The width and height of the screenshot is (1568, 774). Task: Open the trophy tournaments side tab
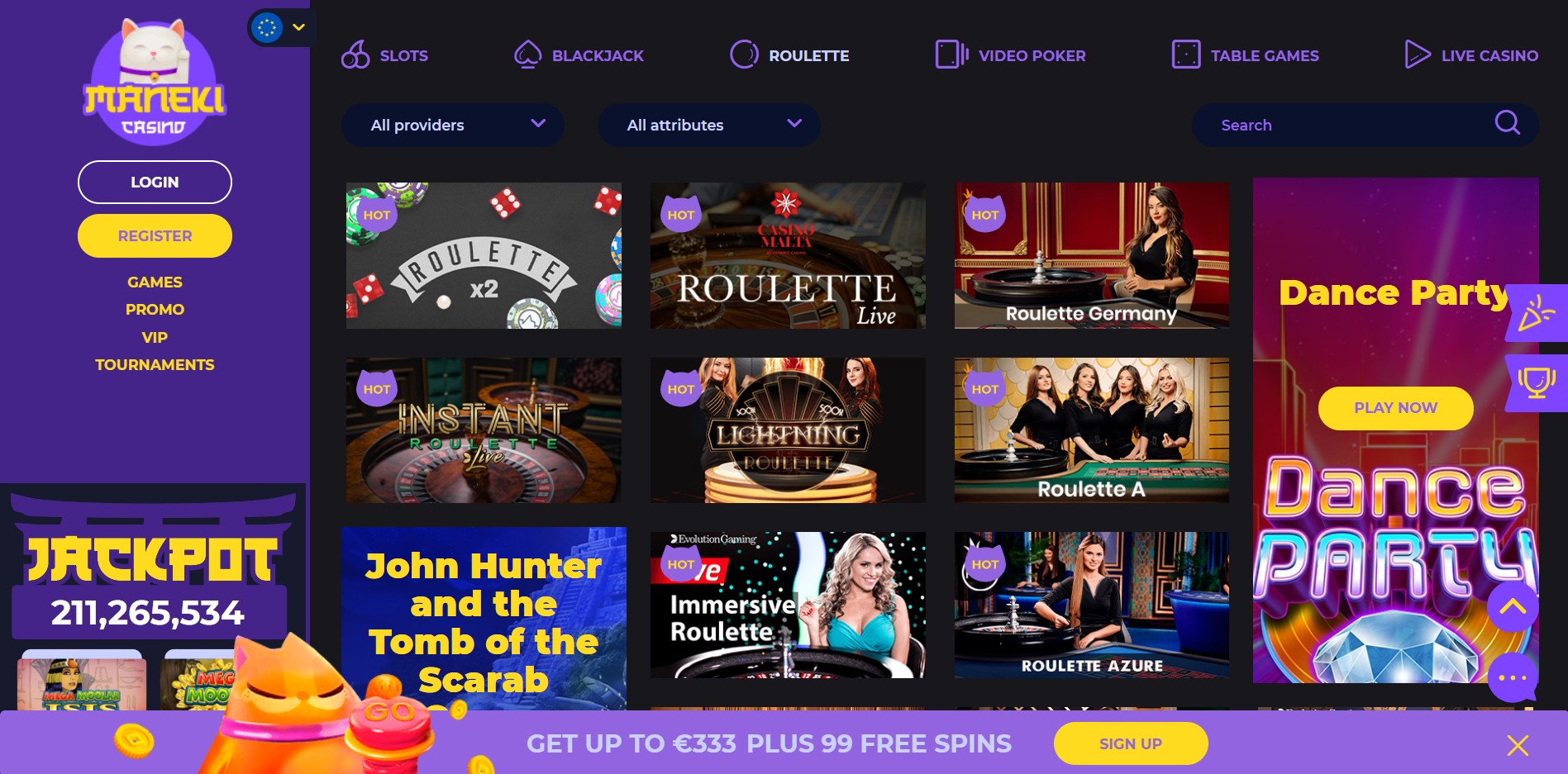click(x=1537, y=383)
